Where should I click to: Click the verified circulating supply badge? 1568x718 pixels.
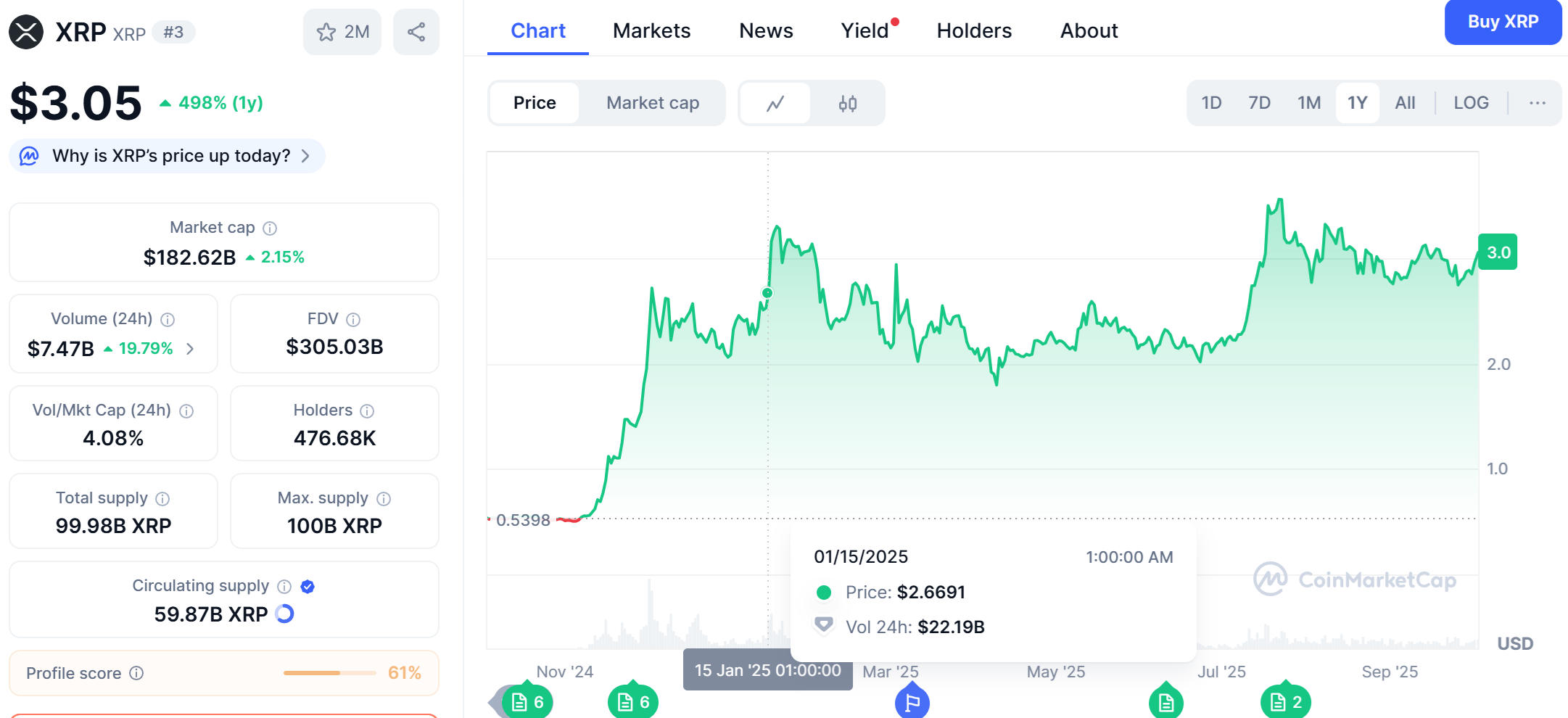coord(308,586)
